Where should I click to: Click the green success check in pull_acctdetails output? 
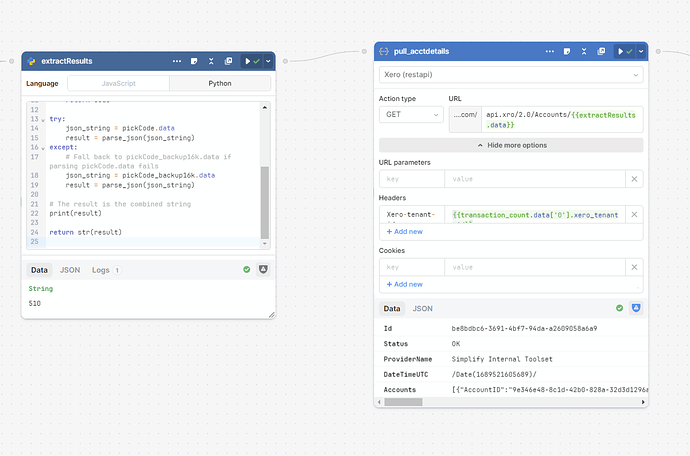click(x=619, y=308)
